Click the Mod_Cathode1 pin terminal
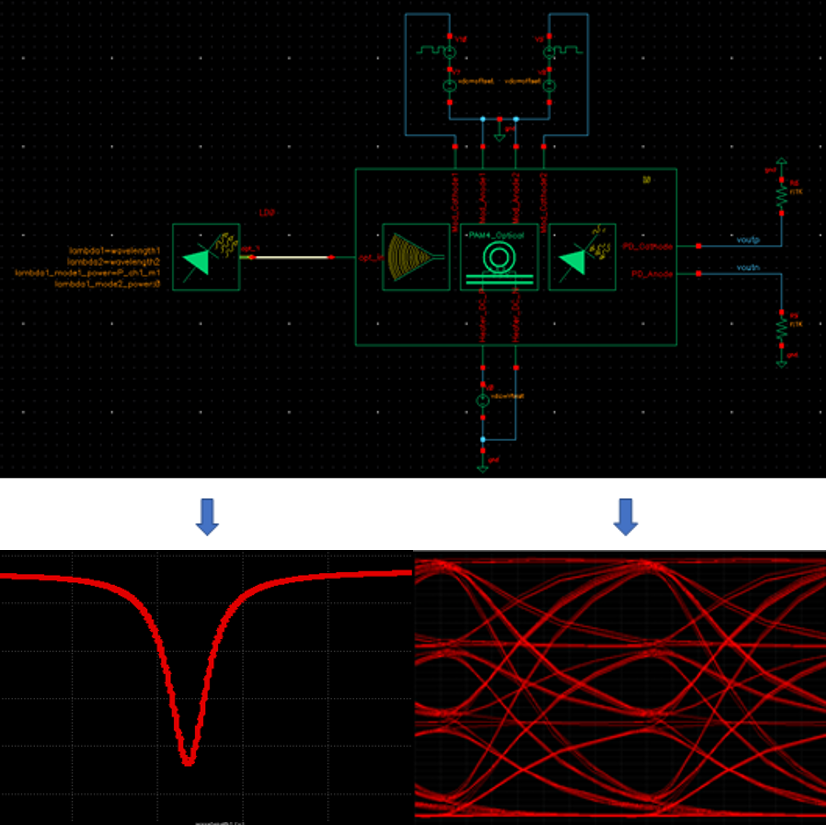 click(x=453, y=200)
